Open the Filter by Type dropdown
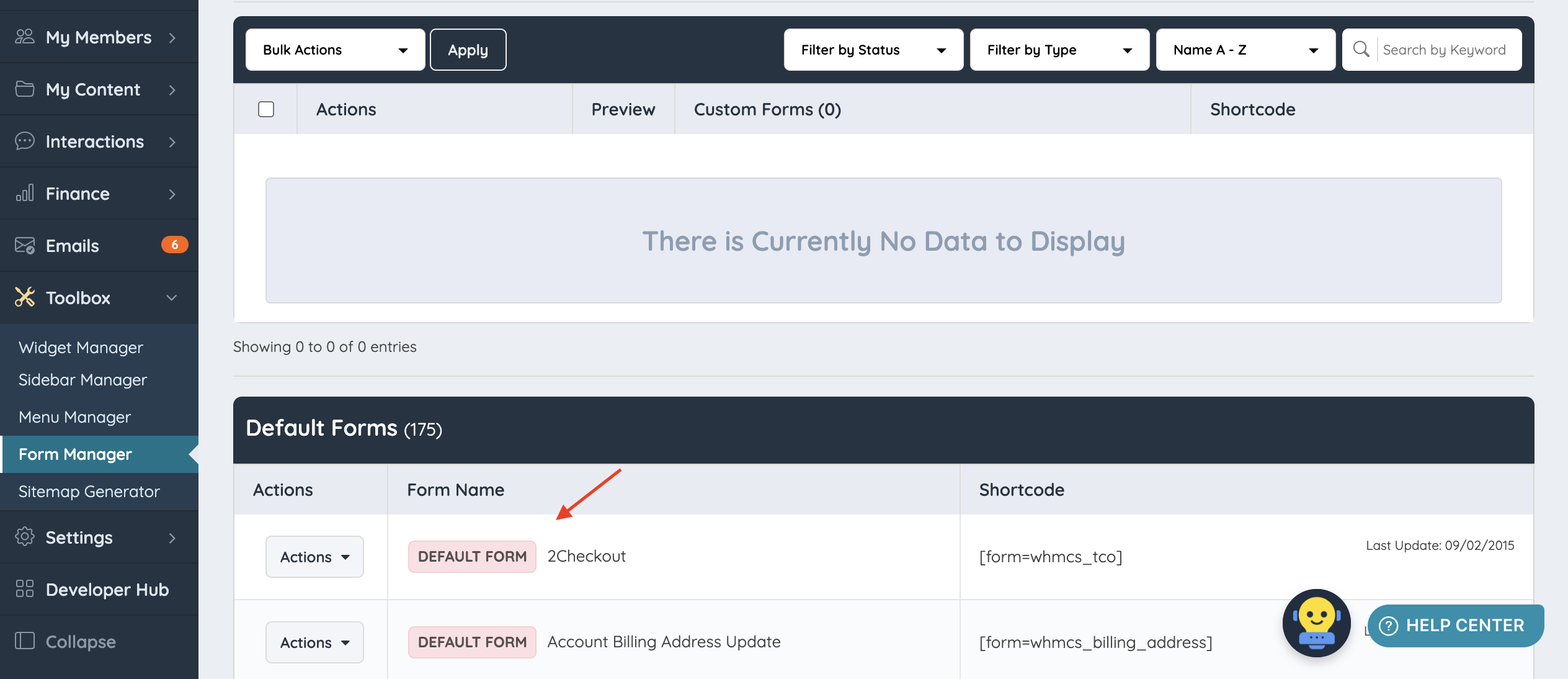This screenshot has width=1568, height=679. tap(1059, 50)
